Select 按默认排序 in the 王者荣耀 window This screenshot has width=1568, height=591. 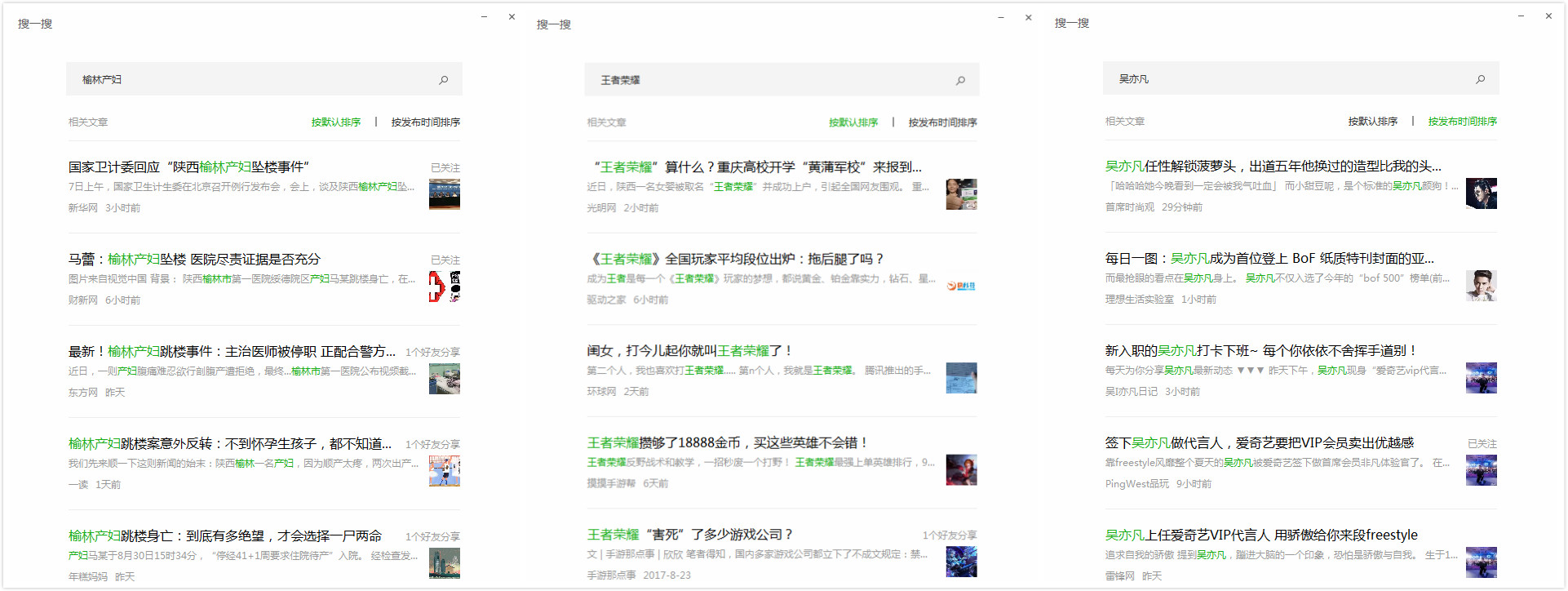(853, 122)
